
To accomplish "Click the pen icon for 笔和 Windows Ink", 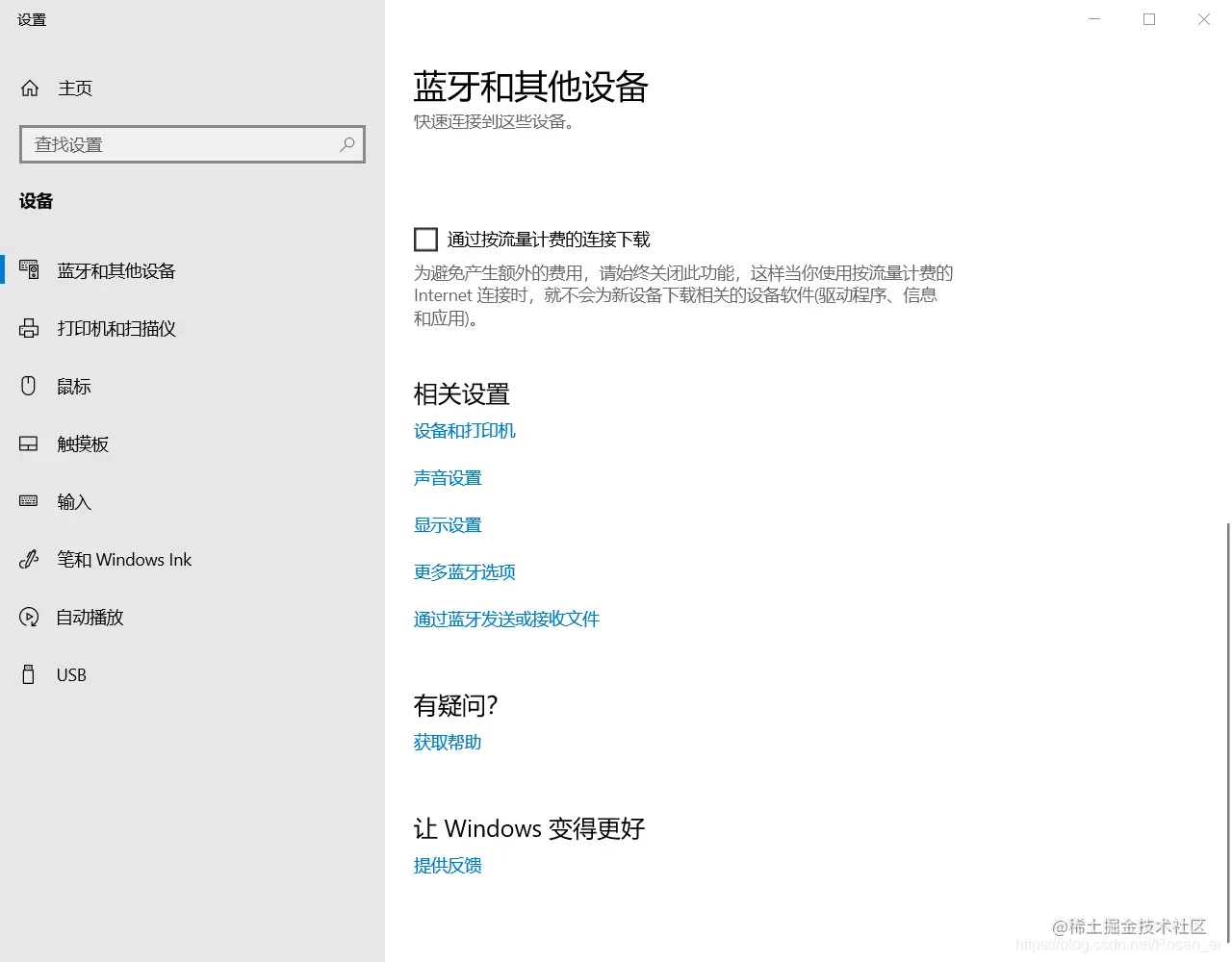I will 29,559.
